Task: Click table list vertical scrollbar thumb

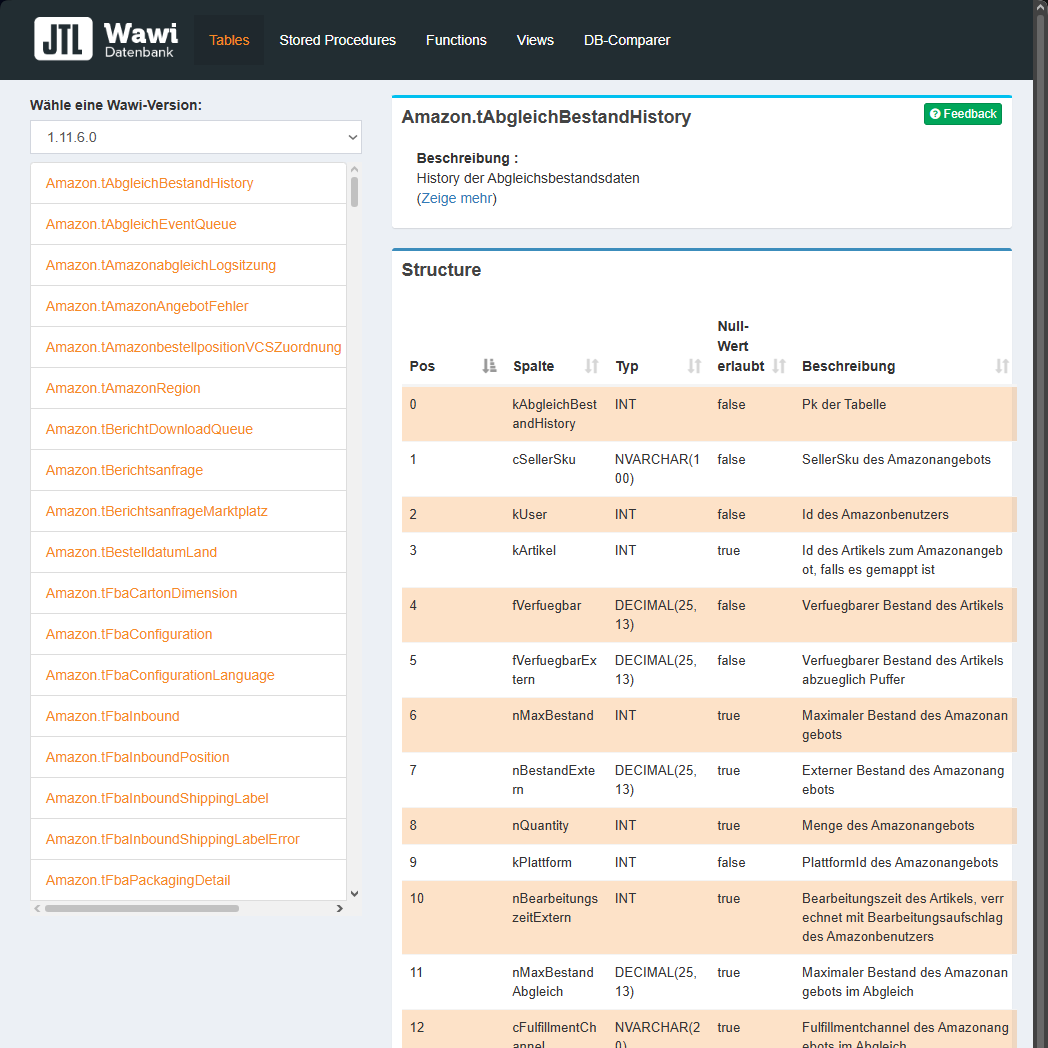Action: click(x=354, y=192)
